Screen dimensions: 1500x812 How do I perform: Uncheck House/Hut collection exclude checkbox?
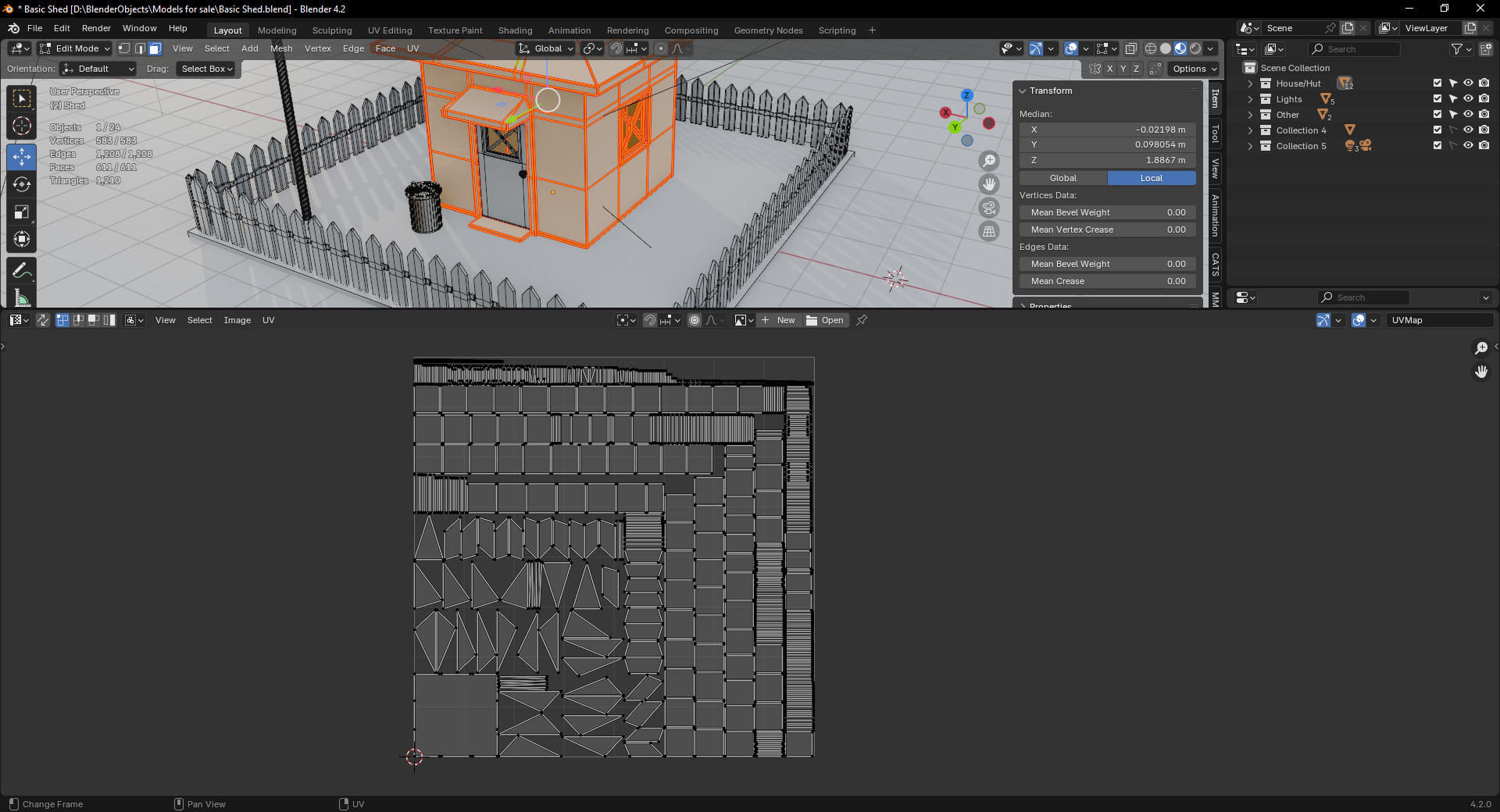(x=1437, y=84)
